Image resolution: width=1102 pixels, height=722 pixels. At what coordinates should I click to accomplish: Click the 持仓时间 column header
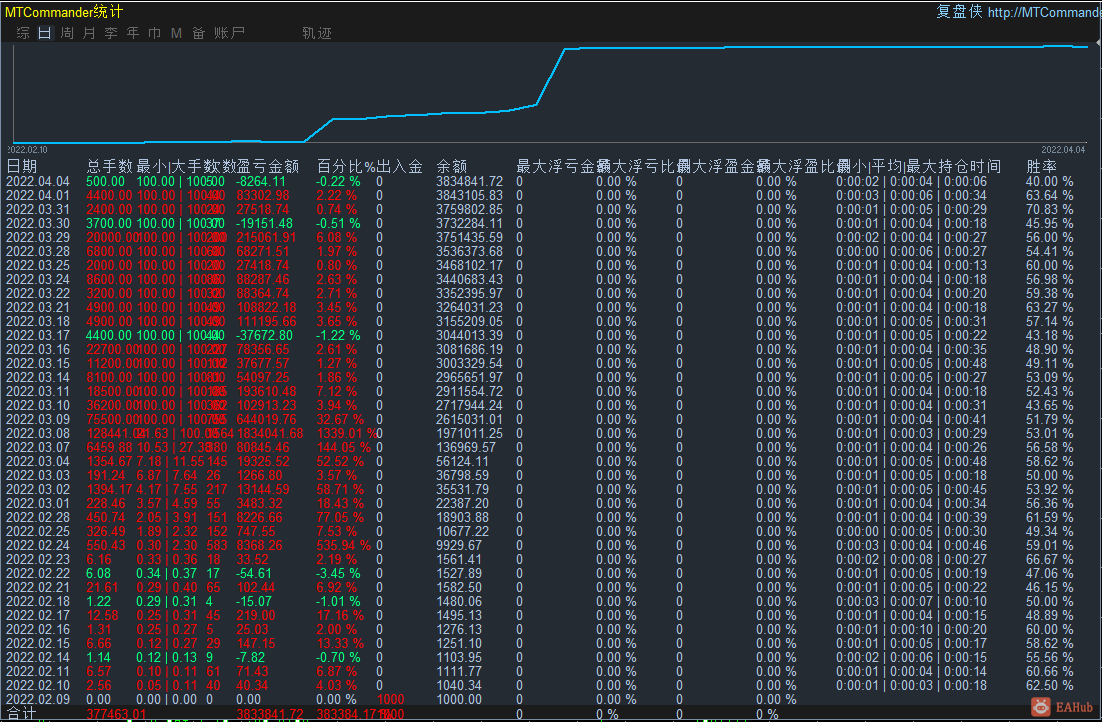971,167
